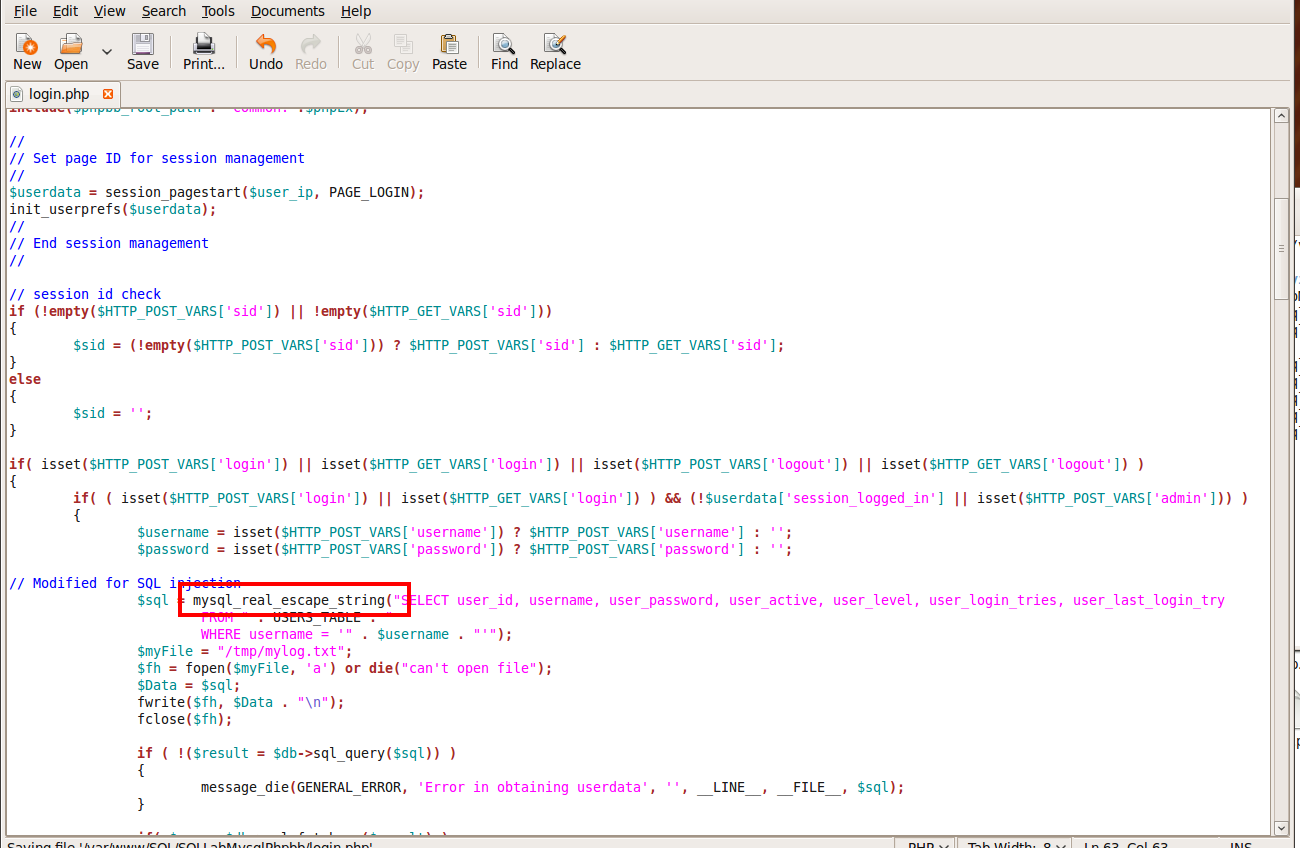Save the current file with the Save icon
This screenshot has width=1300, height=848.
pos(142,50)
